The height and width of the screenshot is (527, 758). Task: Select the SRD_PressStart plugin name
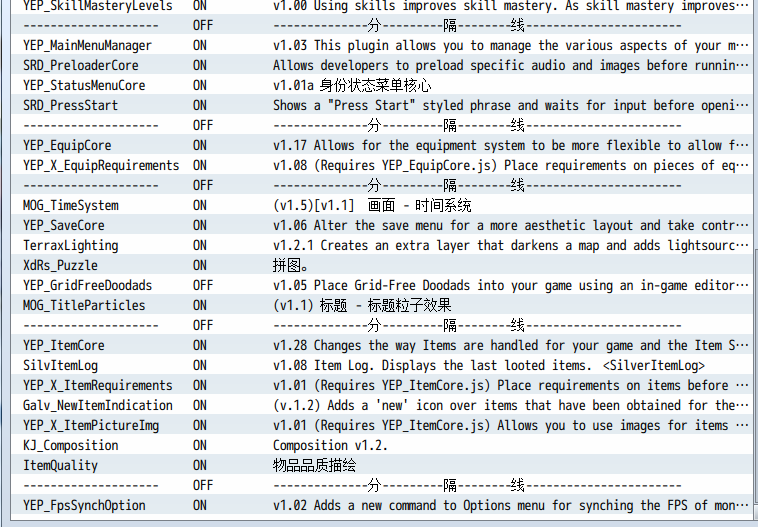(71, 105)
